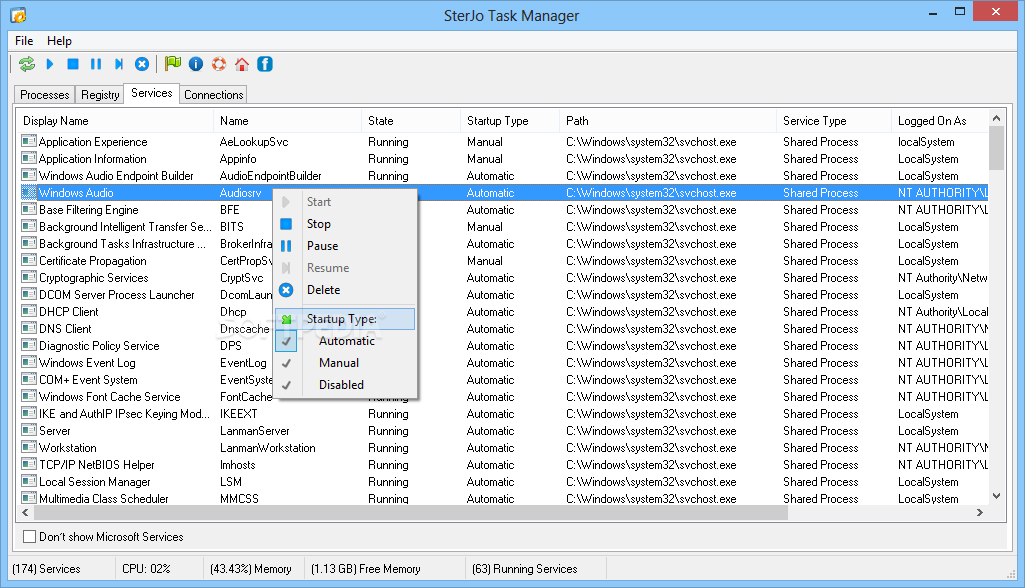Stop service using toolbar square icon
Image resolution: width=1025 pixels, height=588 pixels.
click(x=73, y=64)
